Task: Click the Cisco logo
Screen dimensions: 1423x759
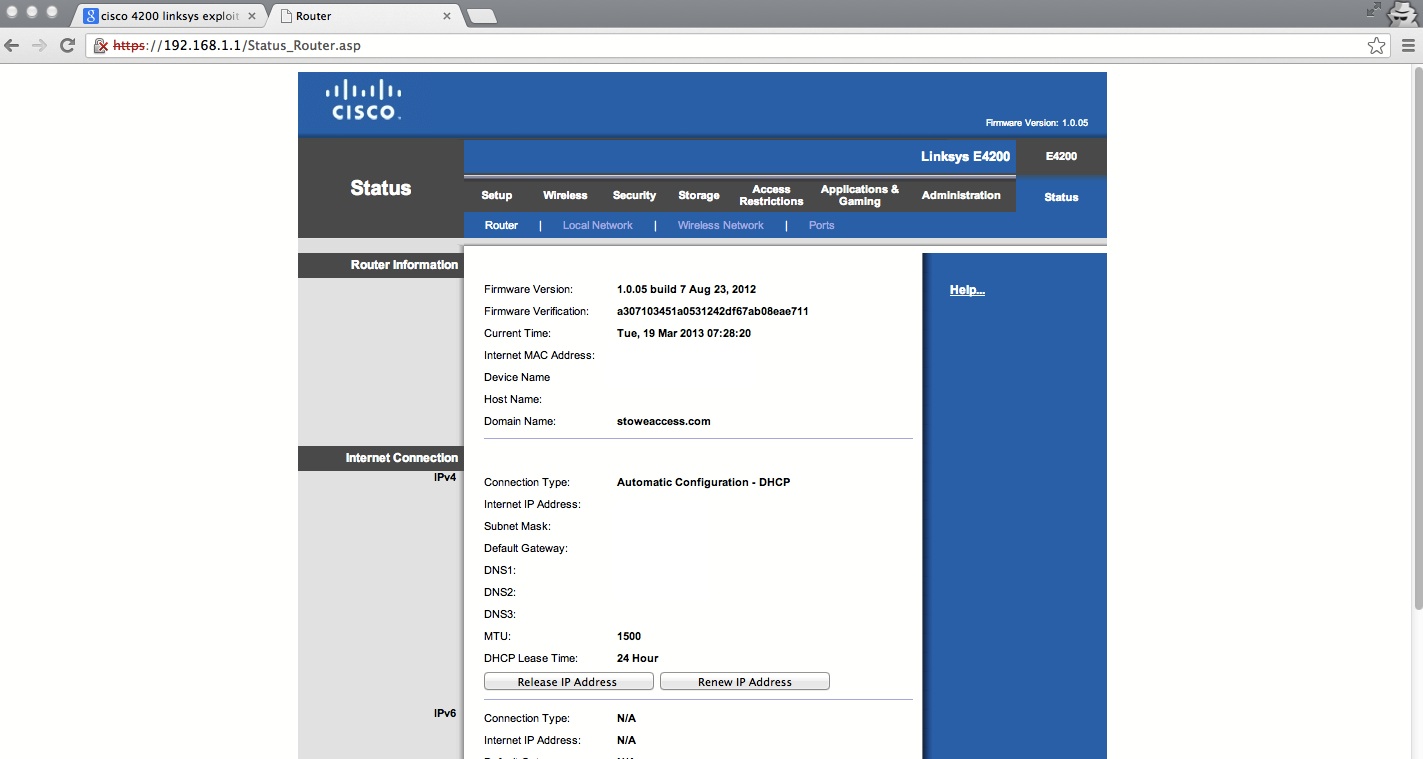Action: [364, 100]
